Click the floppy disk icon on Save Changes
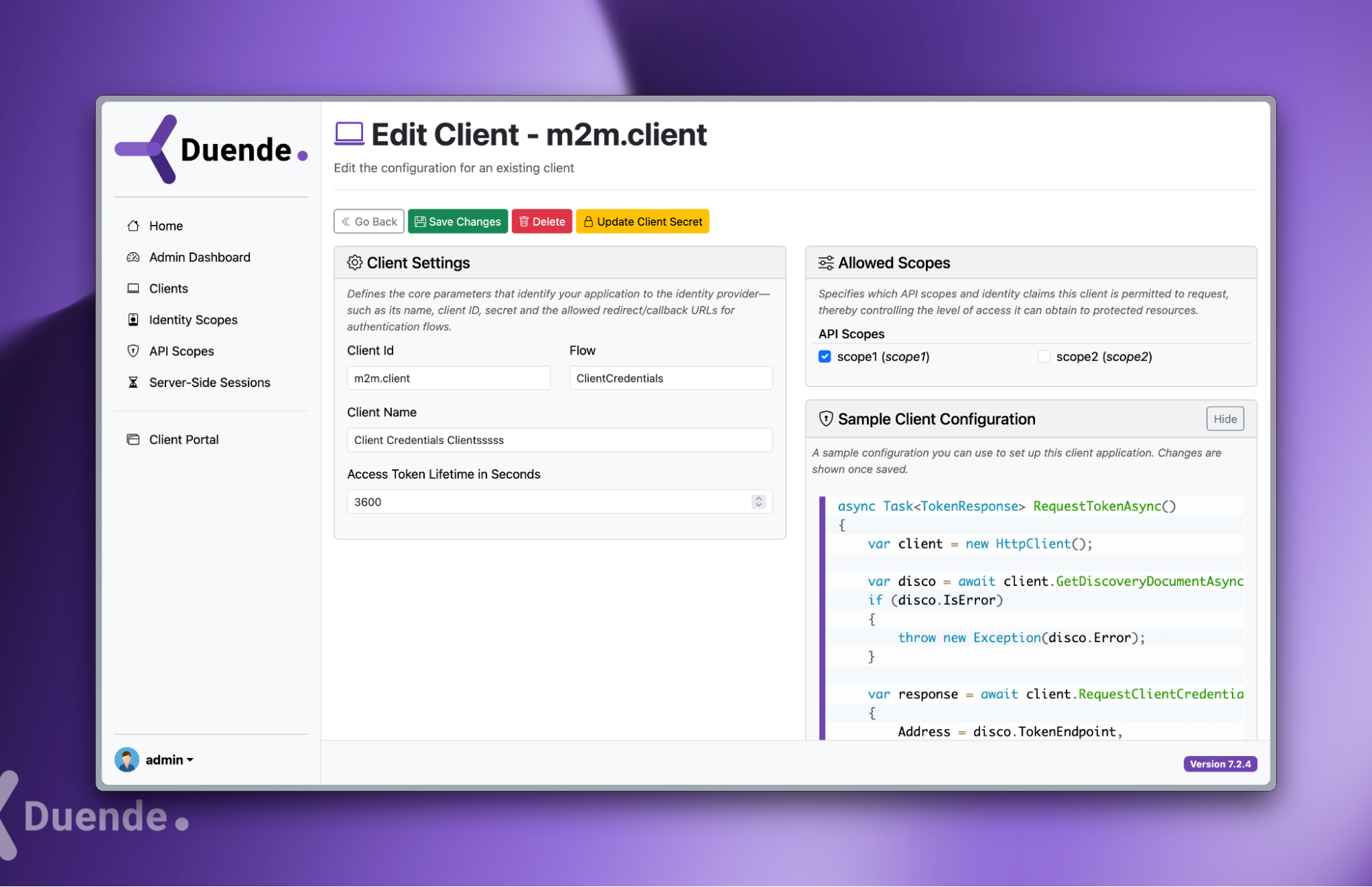 420,222
